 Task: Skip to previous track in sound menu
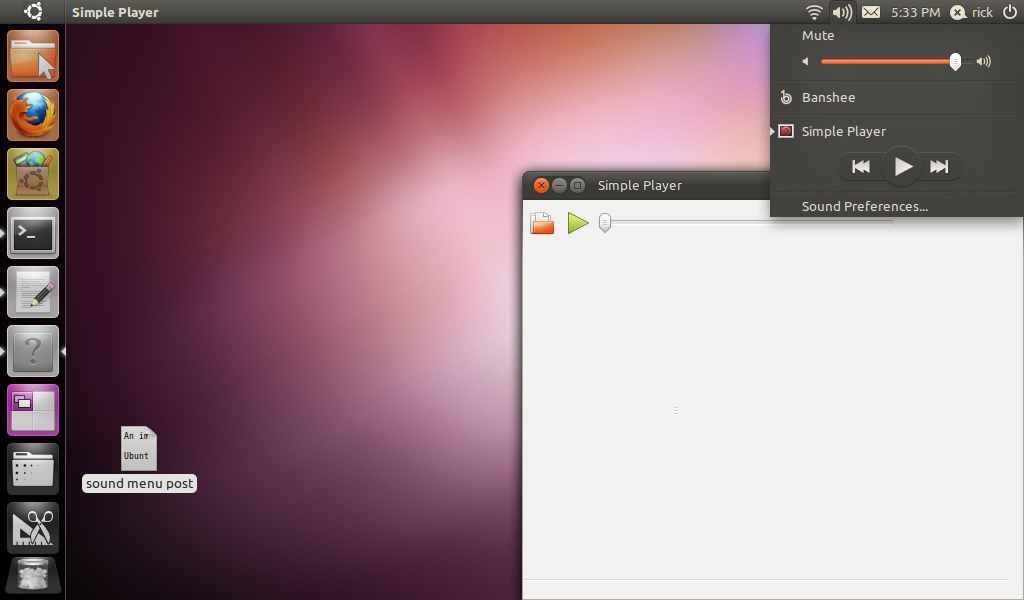(x=861, y=166)
